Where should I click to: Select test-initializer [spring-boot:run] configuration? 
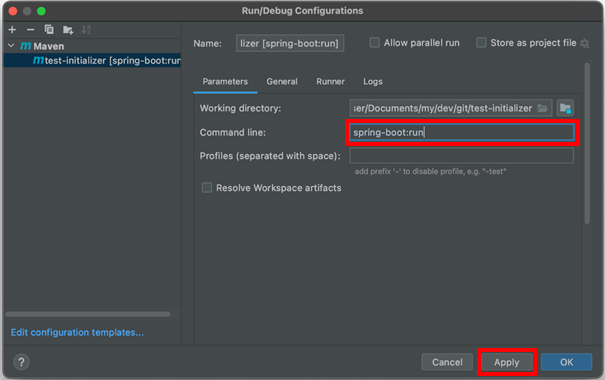pos(92,61)
